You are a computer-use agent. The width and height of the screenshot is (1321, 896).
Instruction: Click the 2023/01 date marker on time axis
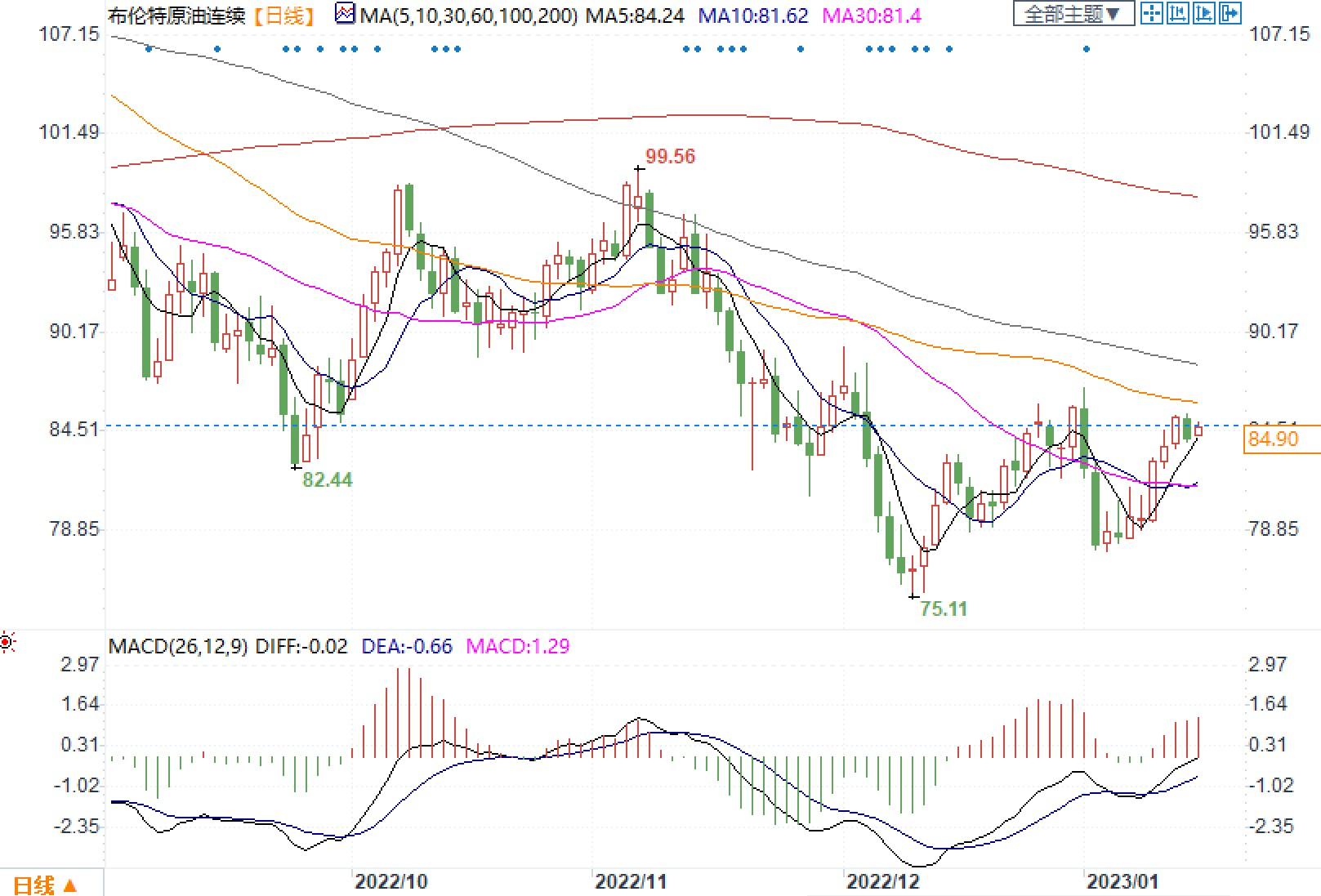(1122, 881)
